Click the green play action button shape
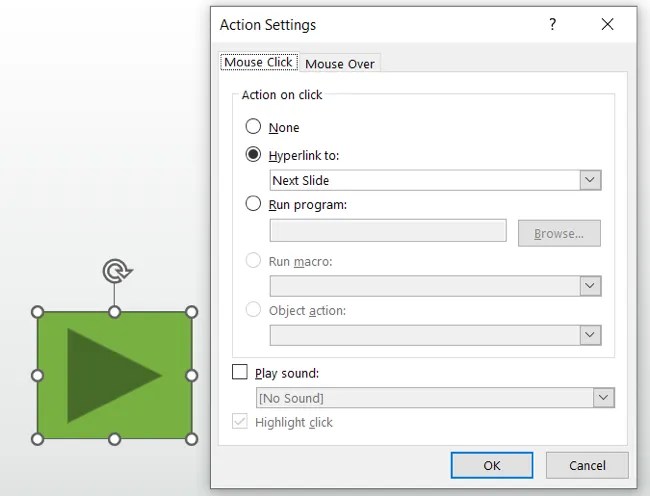This screenshot has height=496, width=650. [x=114, y=375]
